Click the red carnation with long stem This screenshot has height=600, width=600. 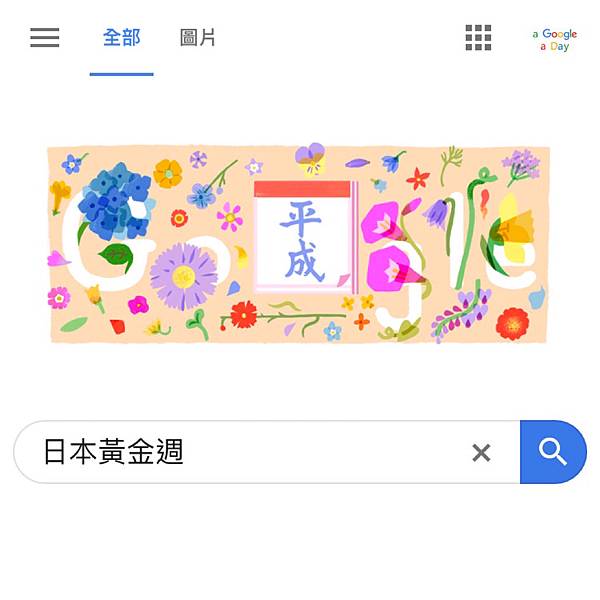click(x=245, y=315)
